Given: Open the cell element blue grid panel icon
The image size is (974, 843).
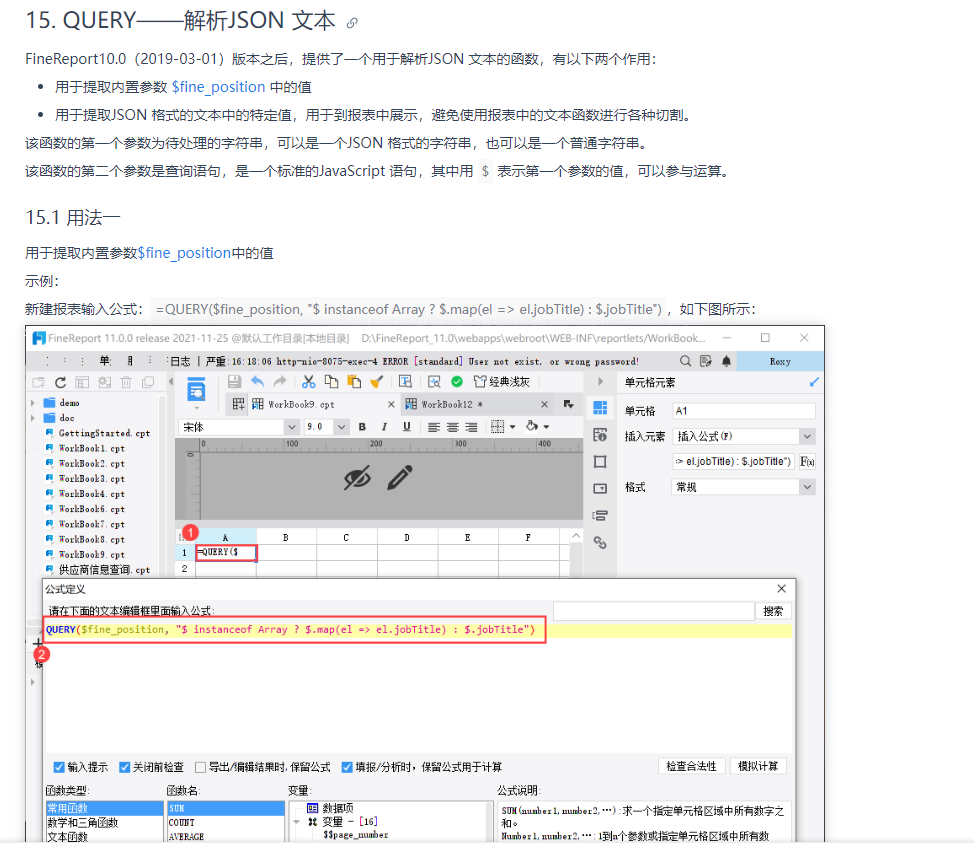Looking at the screenshot, I should (600, 408).
